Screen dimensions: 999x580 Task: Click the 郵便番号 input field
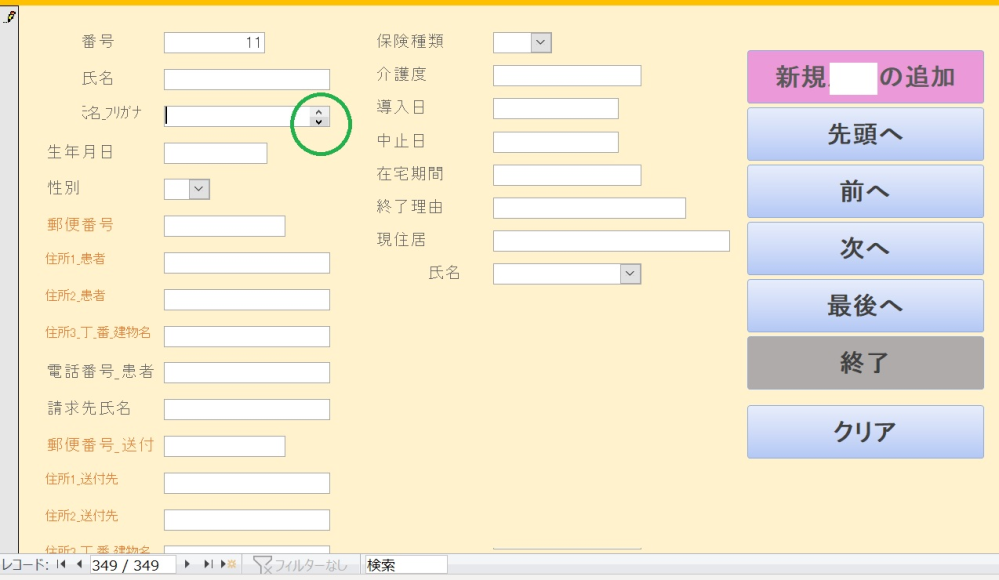pyautogui.click(x=224, y=226)
